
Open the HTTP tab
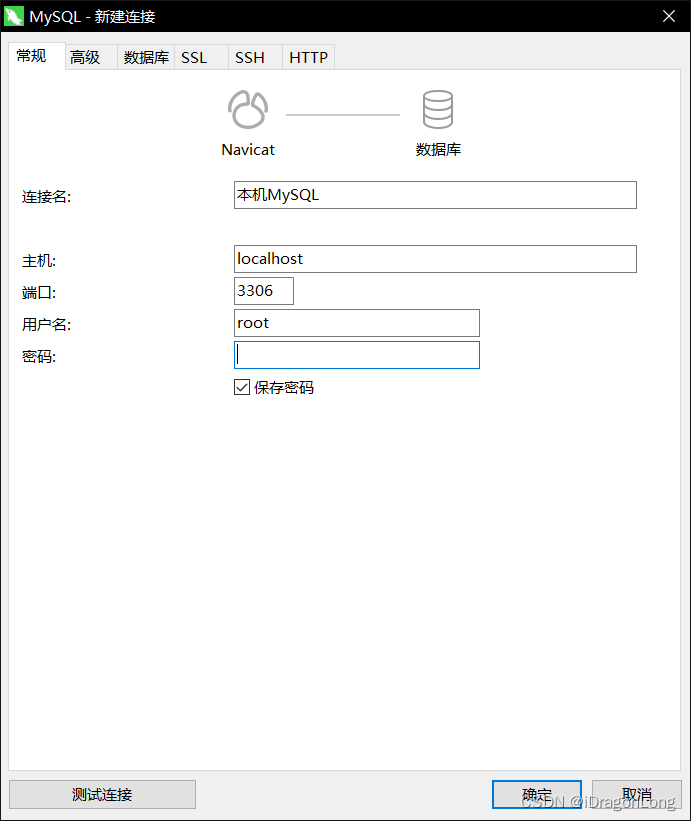pyautogui.click(x=308, y=57)
